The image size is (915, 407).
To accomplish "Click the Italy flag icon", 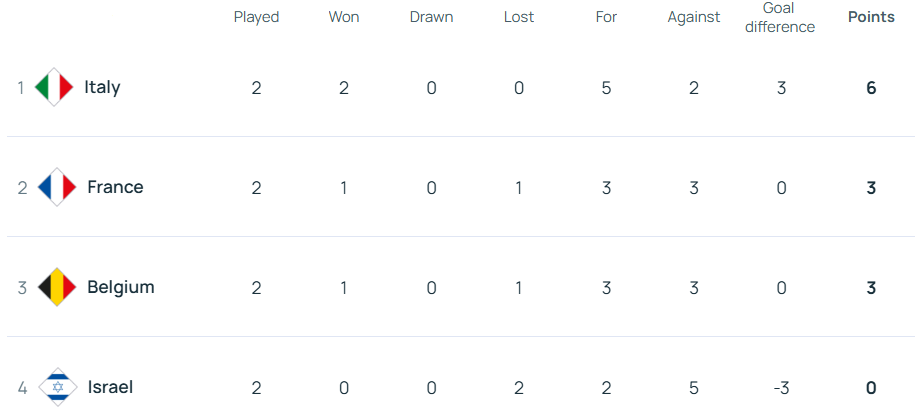I will pyautogui.click(x=54, y=87).
